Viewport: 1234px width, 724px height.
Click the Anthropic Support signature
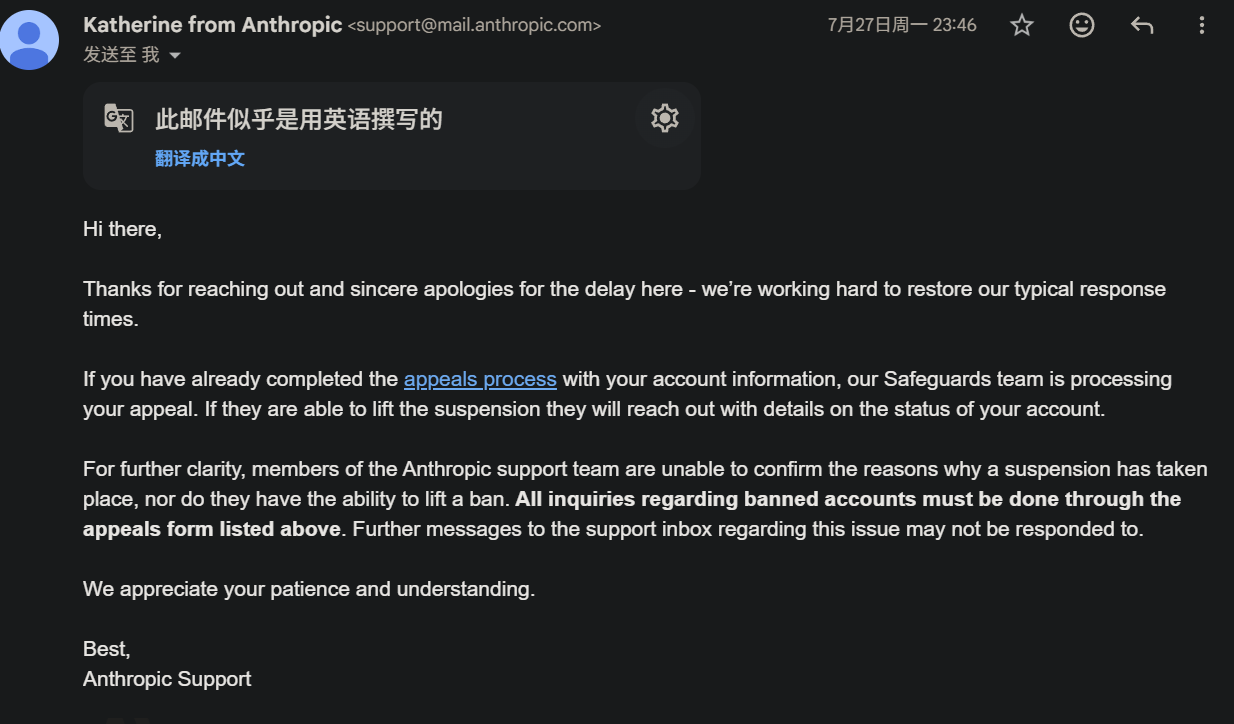[167, 679]
